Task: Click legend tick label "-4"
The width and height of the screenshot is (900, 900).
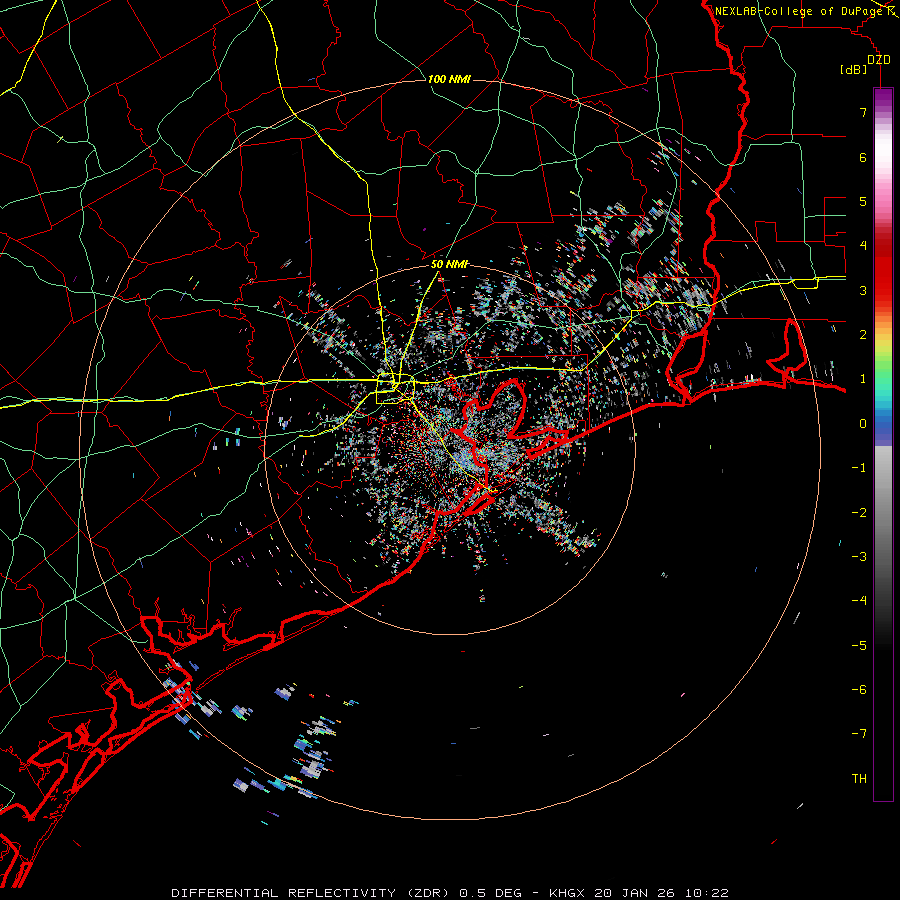Action: point(859,601)
